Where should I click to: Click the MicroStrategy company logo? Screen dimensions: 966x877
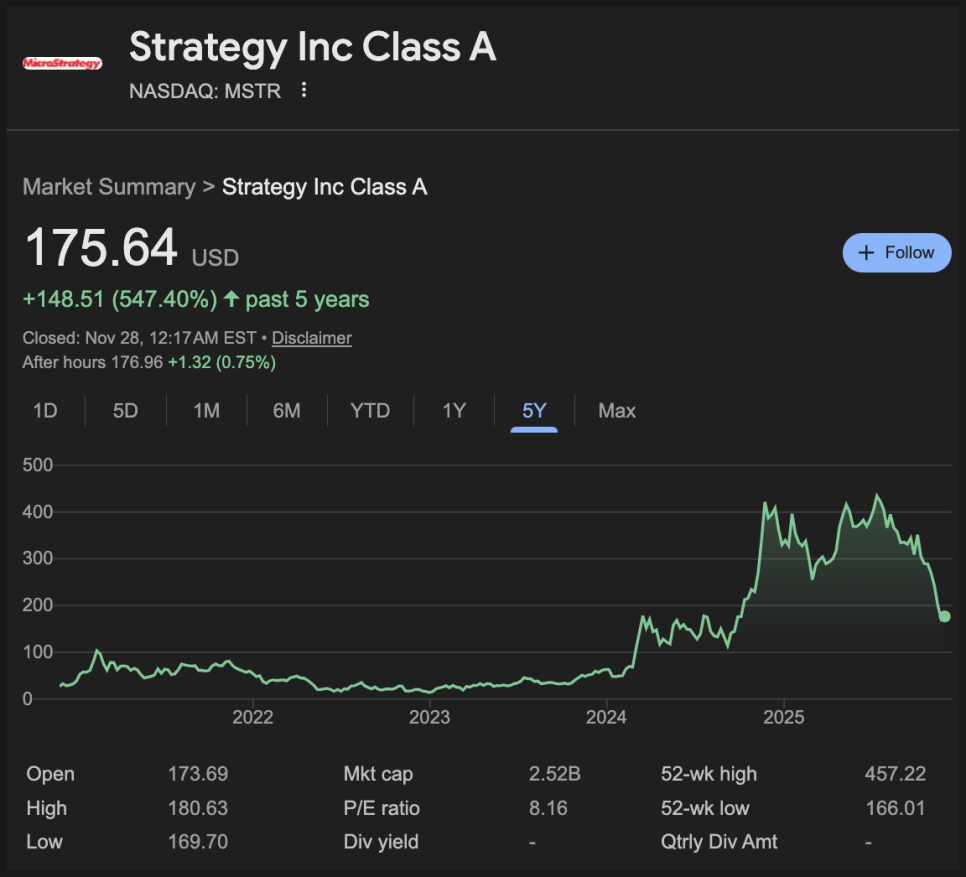click(x=62, y=64)
